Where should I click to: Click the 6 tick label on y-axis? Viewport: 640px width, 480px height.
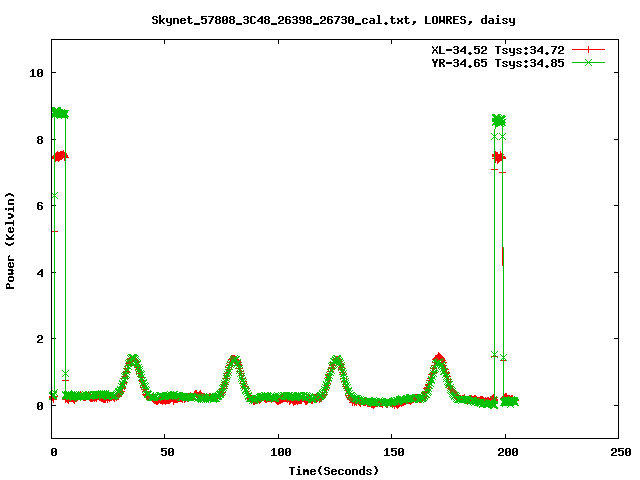(40, 206)
